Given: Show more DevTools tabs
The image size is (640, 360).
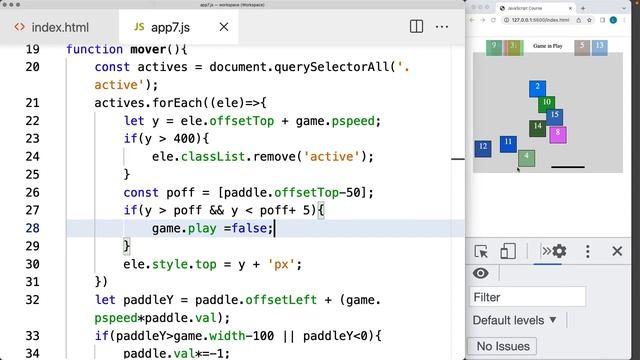Looking at the screenshot, I should pos(546,251).
